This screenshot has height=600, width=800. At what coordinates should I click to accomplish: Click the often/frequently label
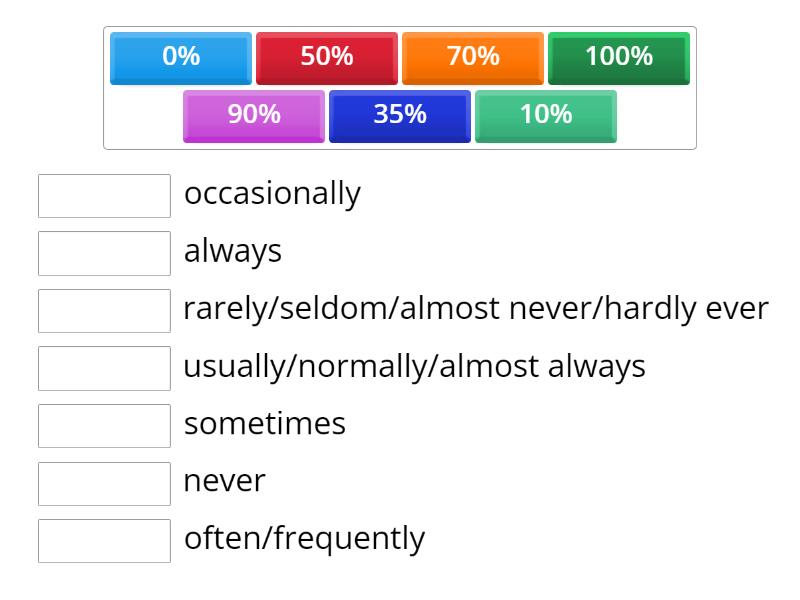[304, 539]
